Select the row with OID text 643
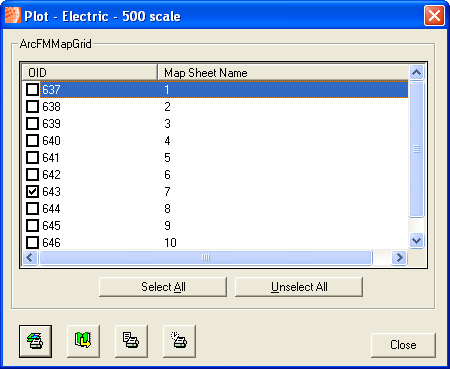Image resolution: width=450 pixels, height=369 pixels. (x=51, y=192)
